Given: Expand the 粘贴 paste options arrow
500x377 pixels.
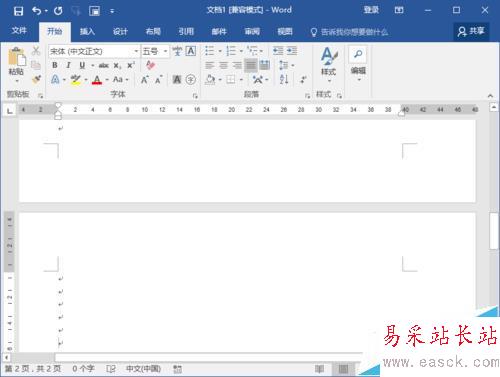Looking at the screenshot, I should [x=17, y=81].
